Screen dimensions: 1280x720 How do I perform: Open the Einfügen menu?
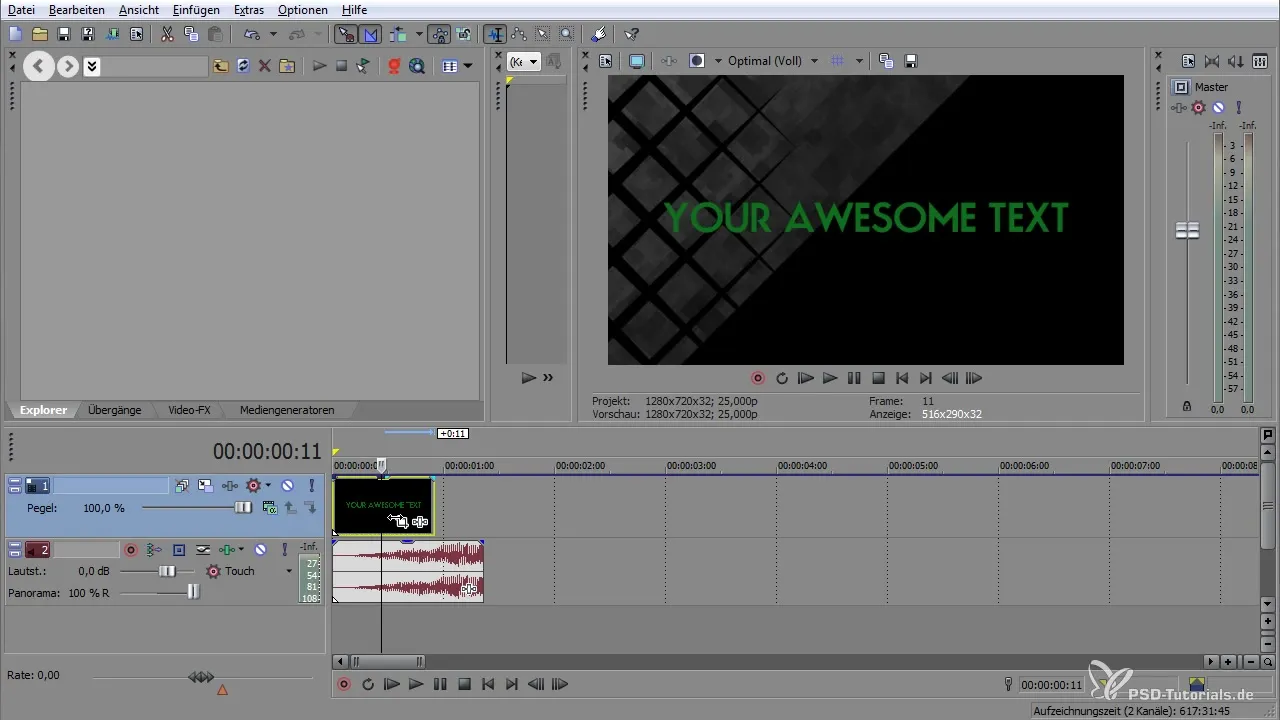point(196,9)
